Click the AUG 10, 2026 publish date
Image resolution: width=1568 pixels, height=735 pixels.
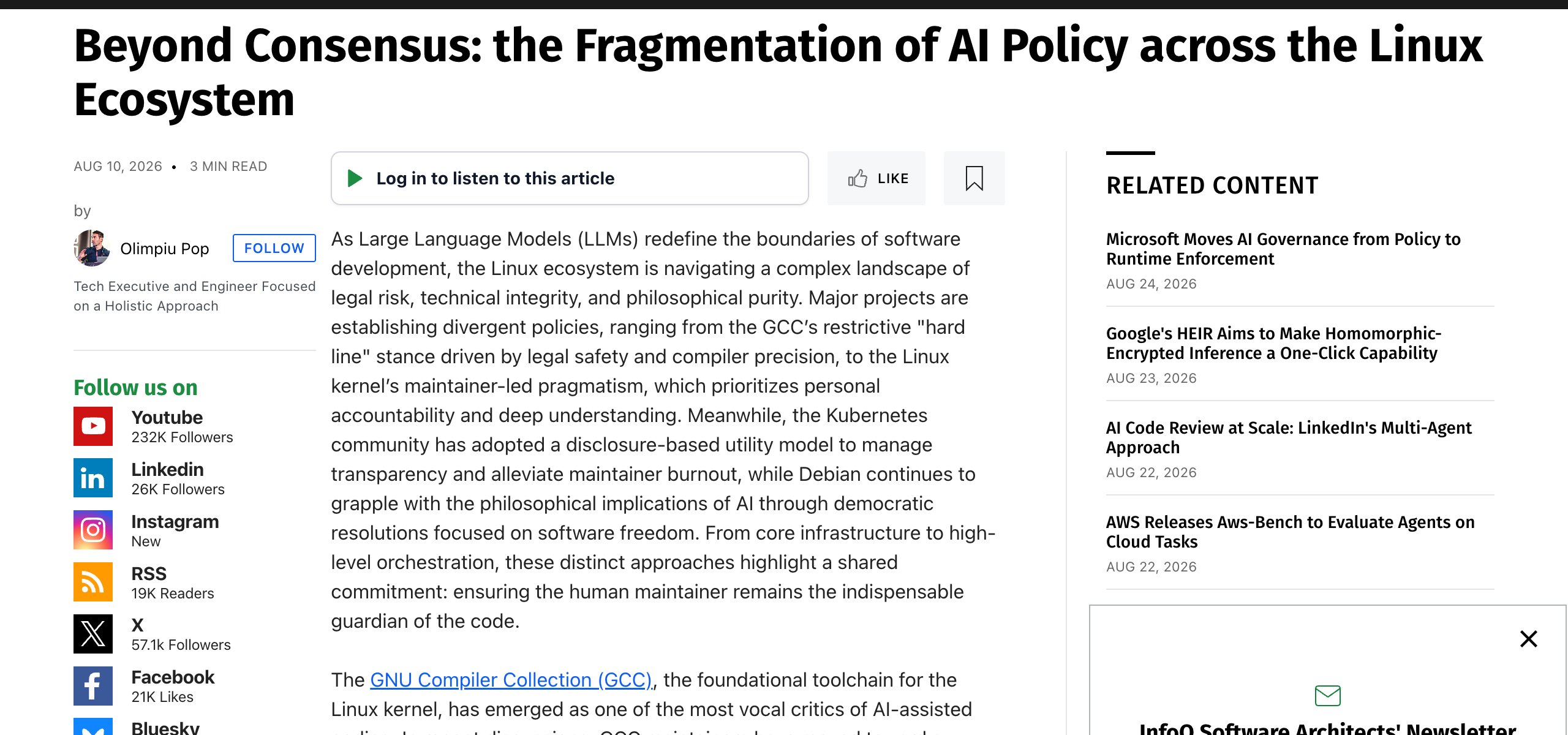point(118,167)
